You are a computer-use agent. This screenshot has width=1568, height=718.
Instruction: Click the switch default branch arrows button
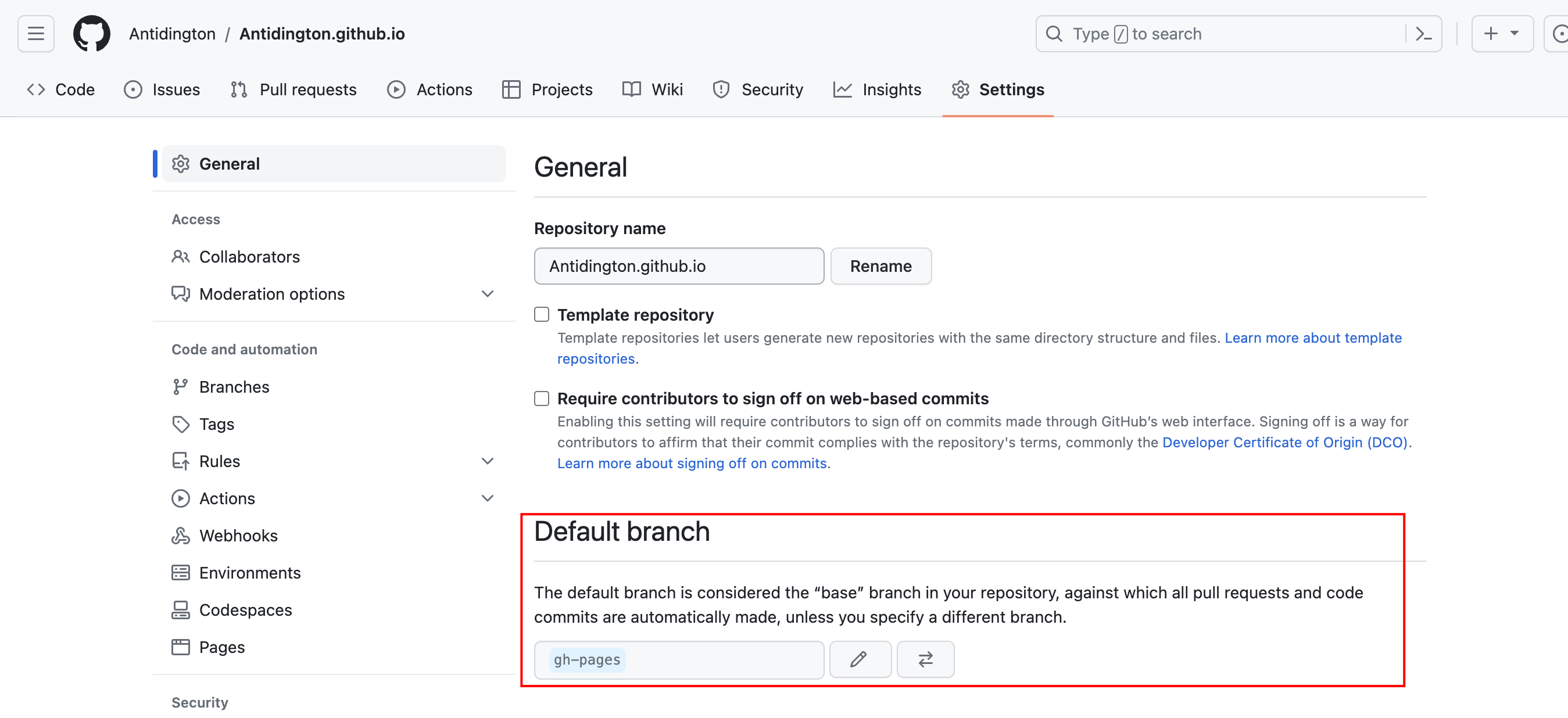[925, 659]
